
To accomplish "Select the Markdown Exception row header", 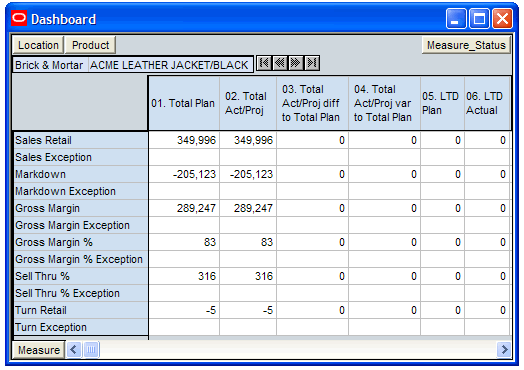I will pyautogui.click(x=80, y=191).
